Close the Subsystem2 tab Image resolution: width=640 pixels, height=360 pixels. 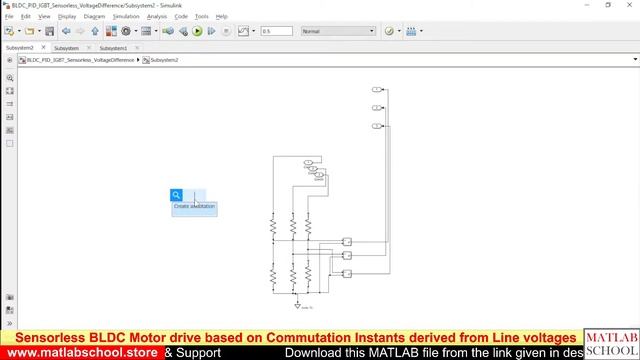(44, 47)
